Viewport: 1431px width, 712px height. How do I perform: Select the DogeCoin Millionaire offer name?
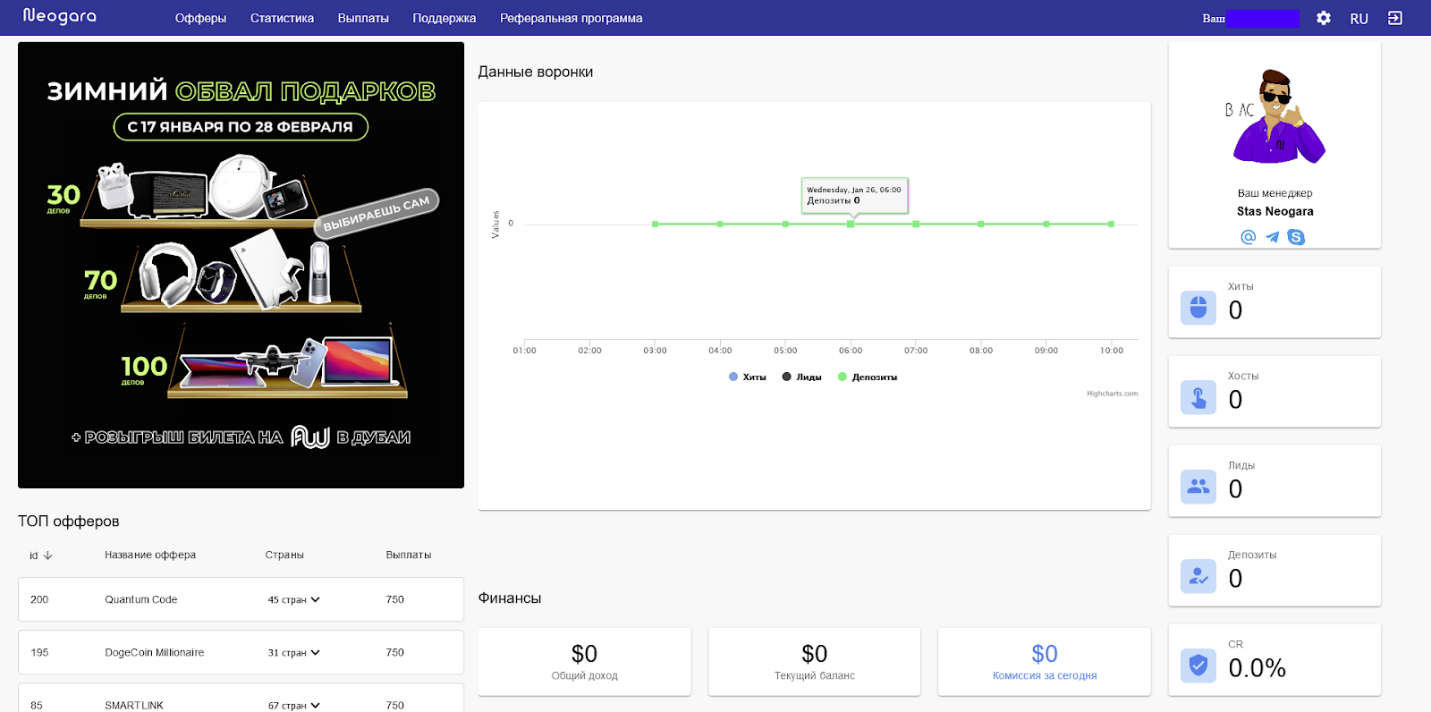coord(154,653)
